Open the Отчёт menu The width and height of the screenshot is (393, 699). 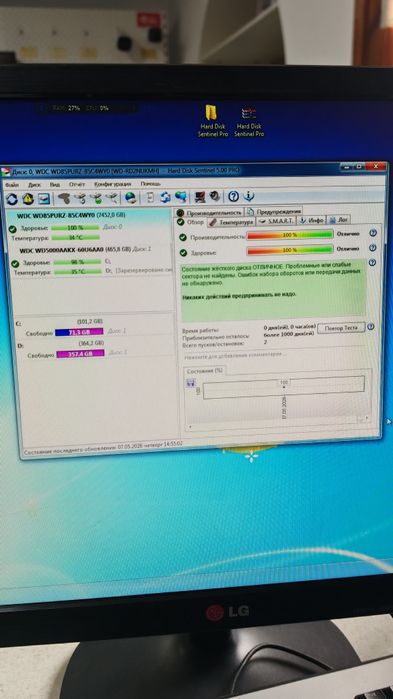77,184
